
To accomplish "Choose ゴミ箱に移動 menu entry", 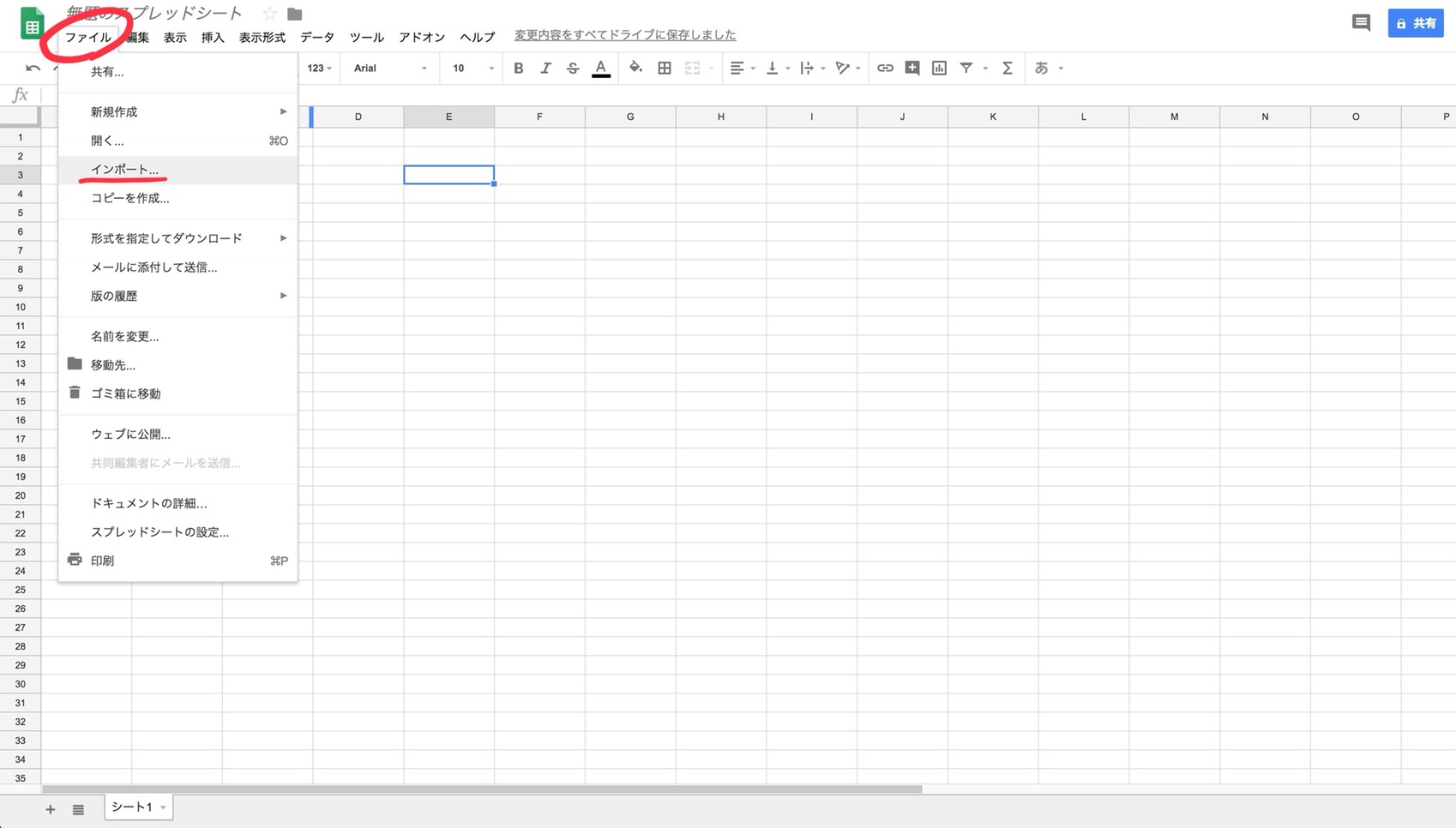I will [x=177, y=393].
